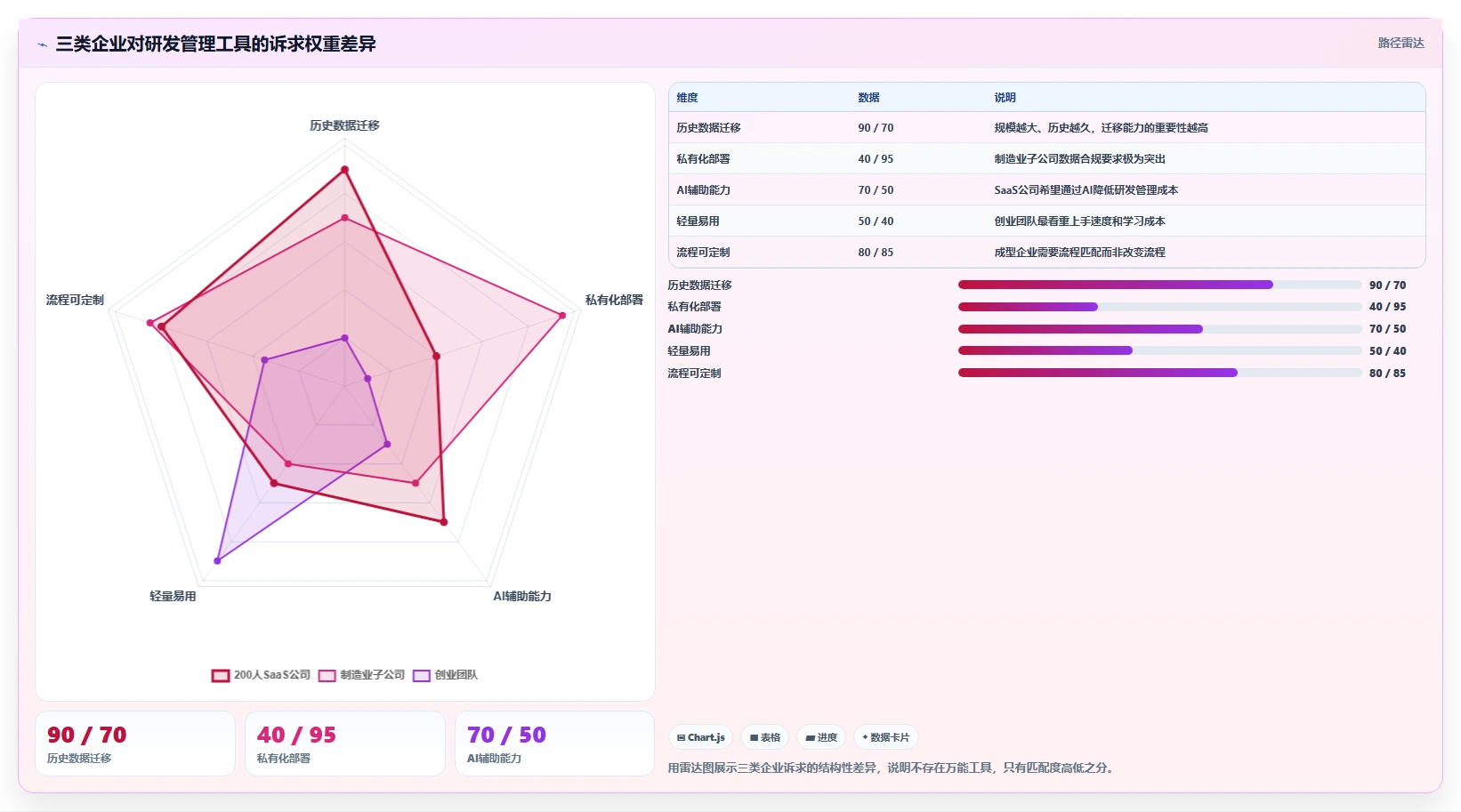The height and width of the screenshot is (812, 1461).
Task: Toggle the 创业团队 legend swatch
Action: coord(422,675)
